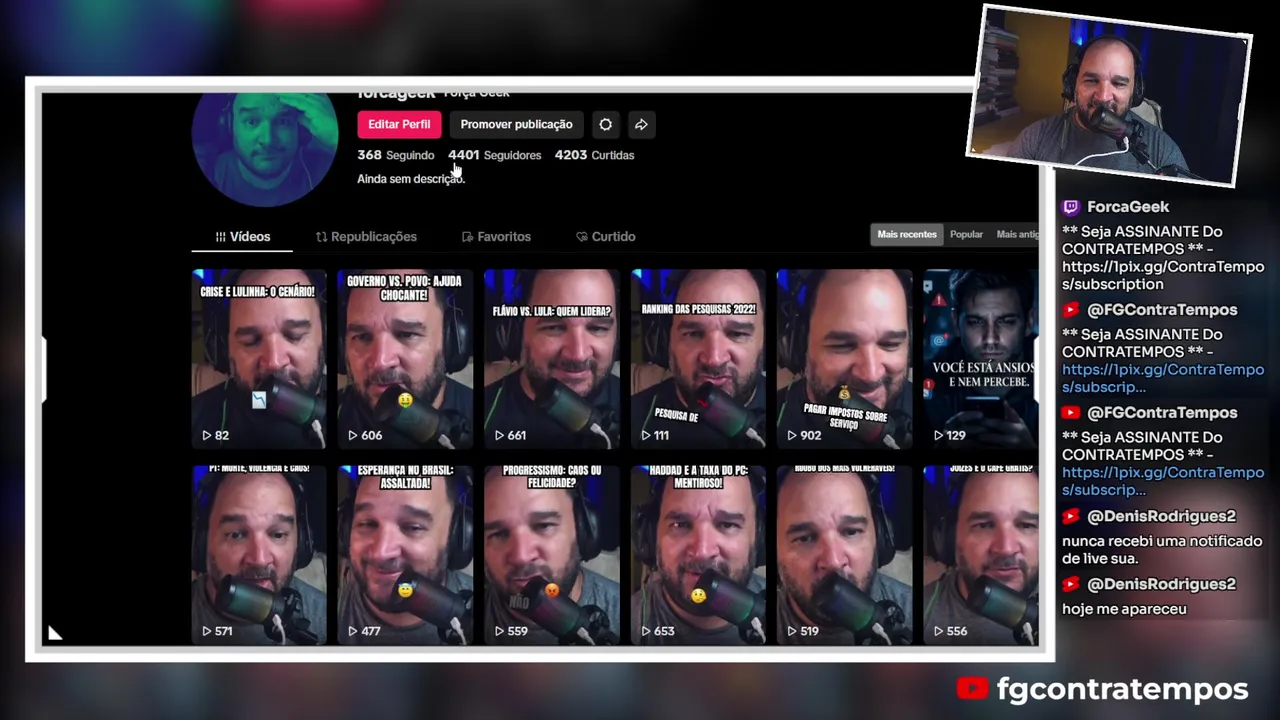Click the heart icon beside Curtido
The width and height of the screenshot is (1280, 720).
(x=582, y=237)
